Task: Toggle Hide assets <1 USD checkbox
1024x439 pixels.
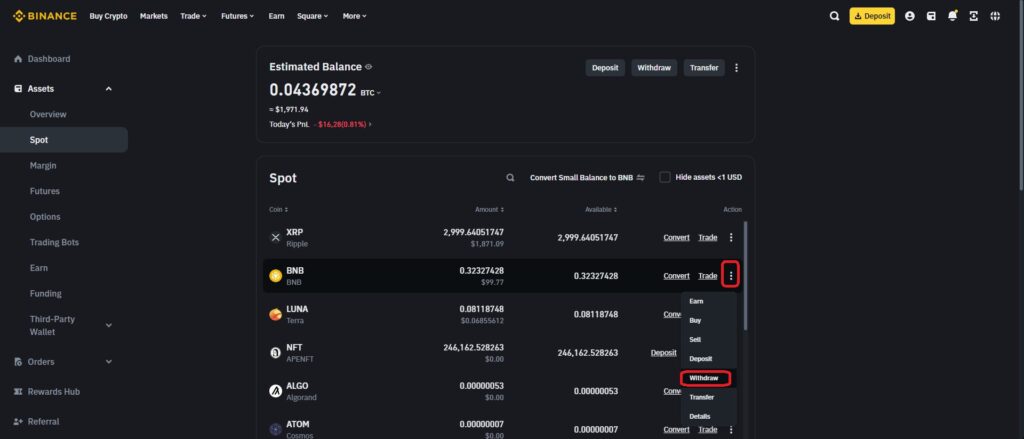Action: 665,177
